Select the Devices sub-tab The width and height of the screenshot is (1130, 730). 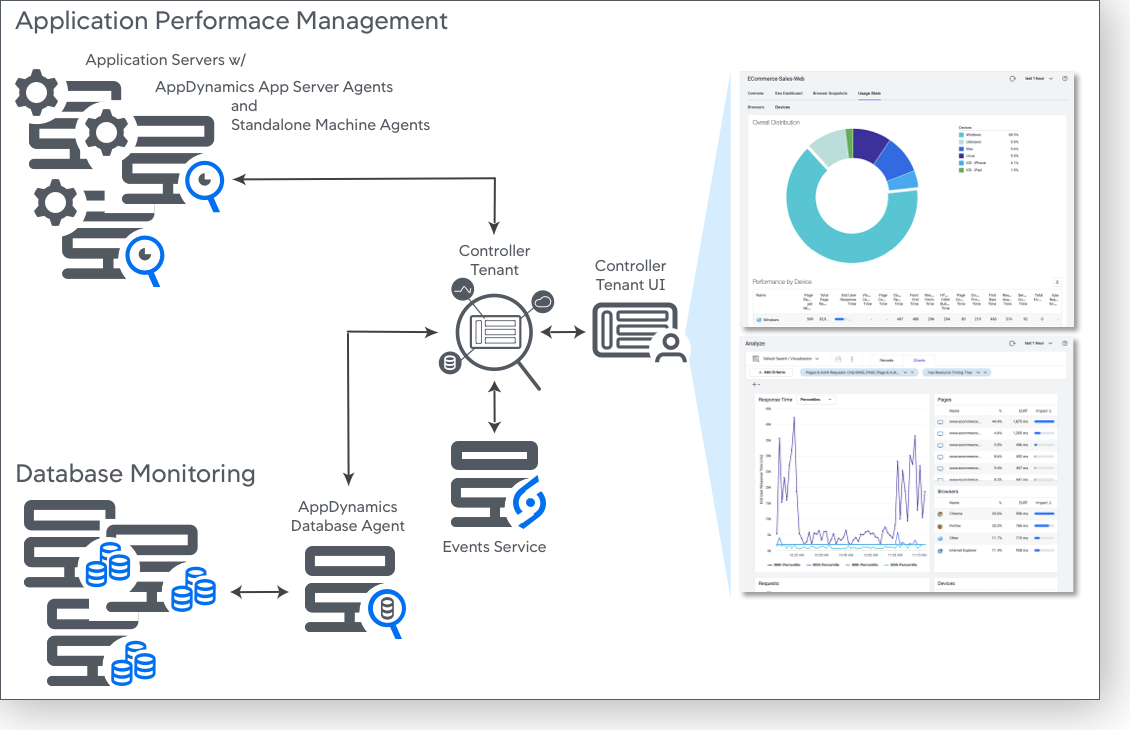coord(782,107)
